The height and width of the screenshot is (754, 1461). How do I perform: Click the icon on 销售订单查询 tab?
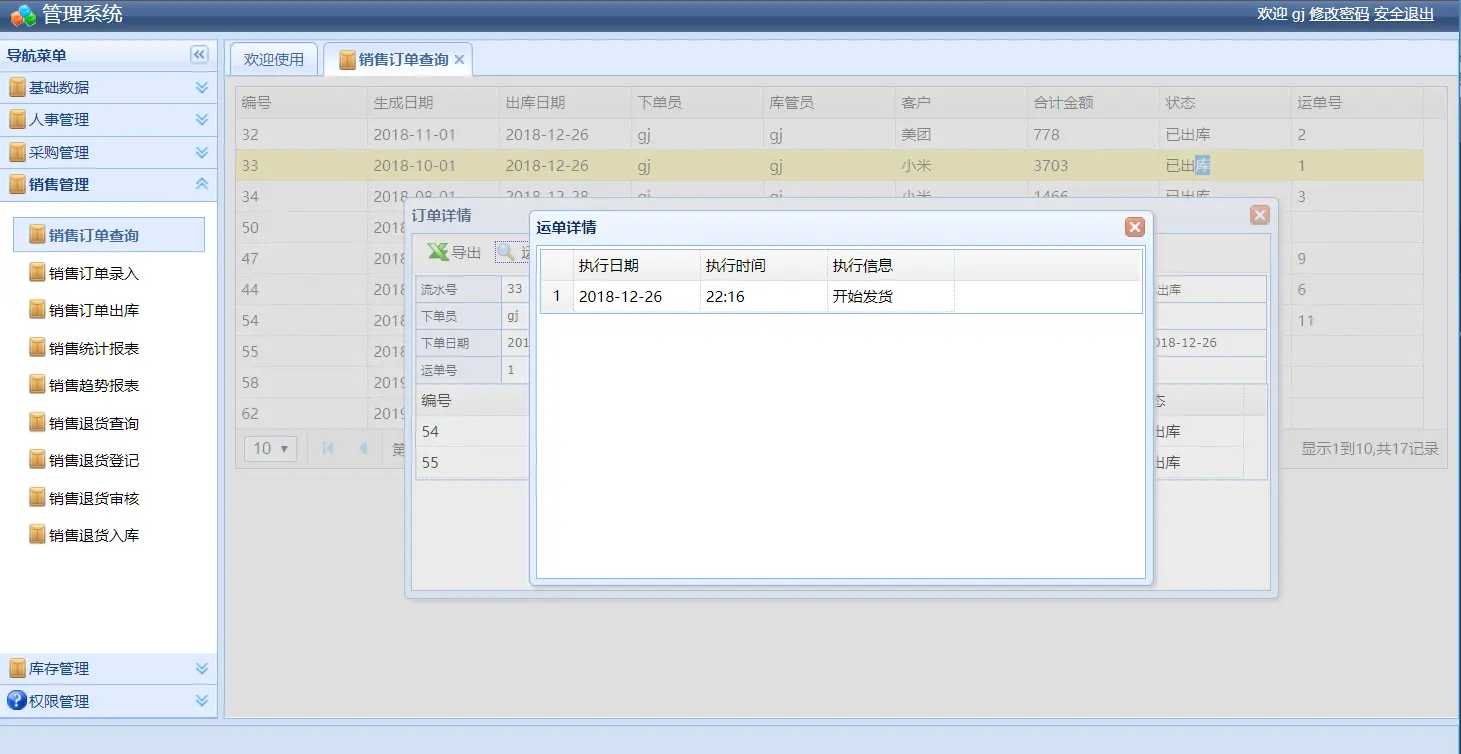(x=347, y=60)
